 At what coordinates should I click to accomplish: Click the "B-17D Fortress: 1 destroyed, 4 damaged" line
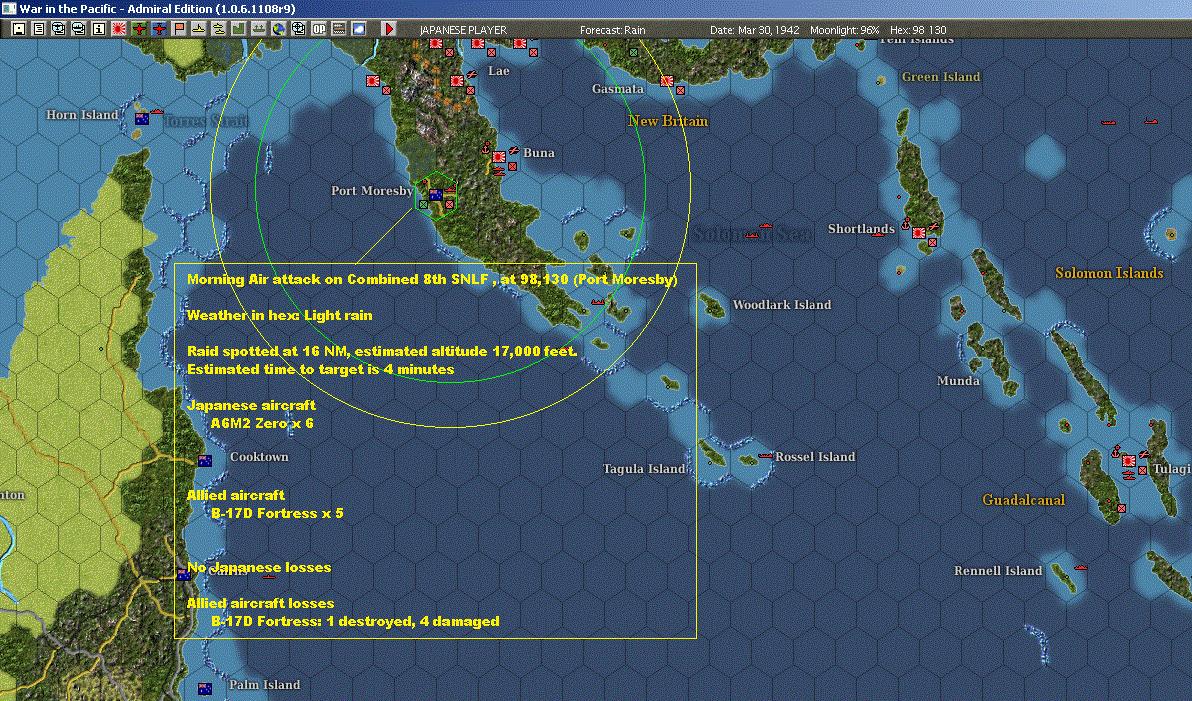(x=356, y=621)
